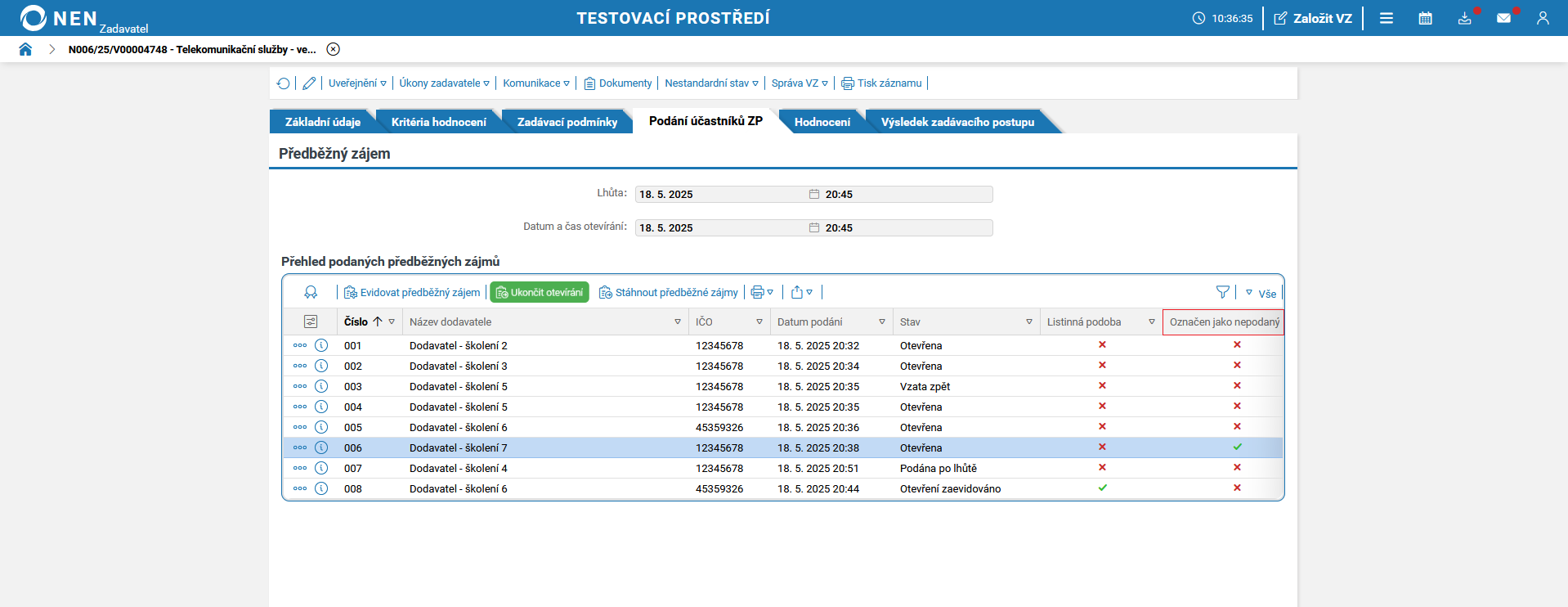
Task: Open the calendar icon in top bar
Action: tap(1425, 18)
